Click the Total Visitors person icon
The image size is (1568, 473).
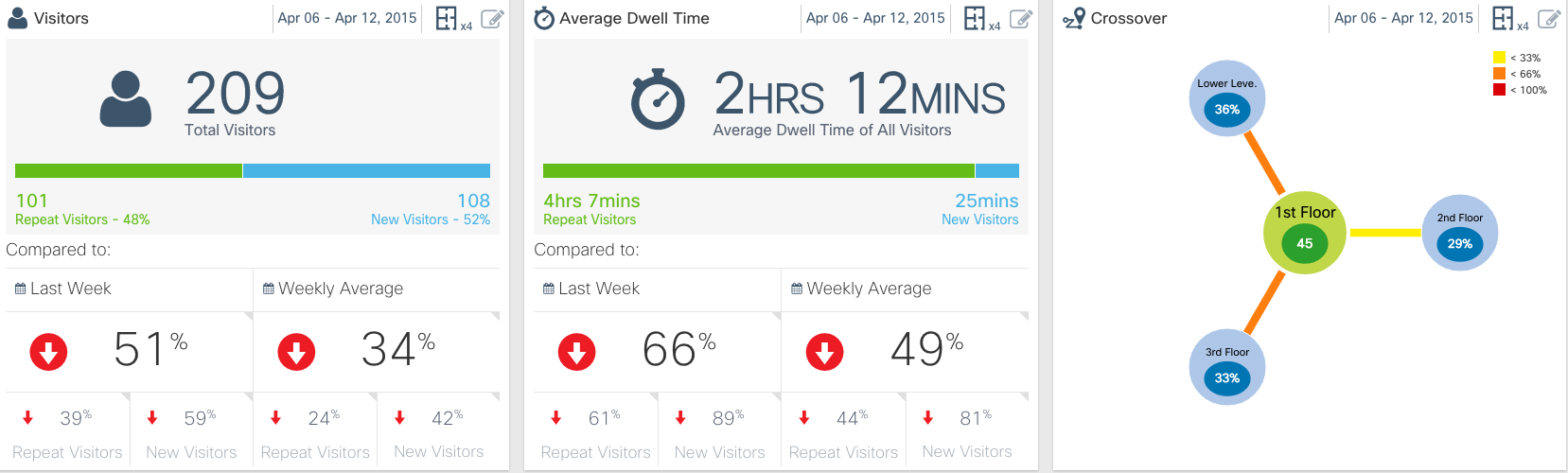[126, 99]
